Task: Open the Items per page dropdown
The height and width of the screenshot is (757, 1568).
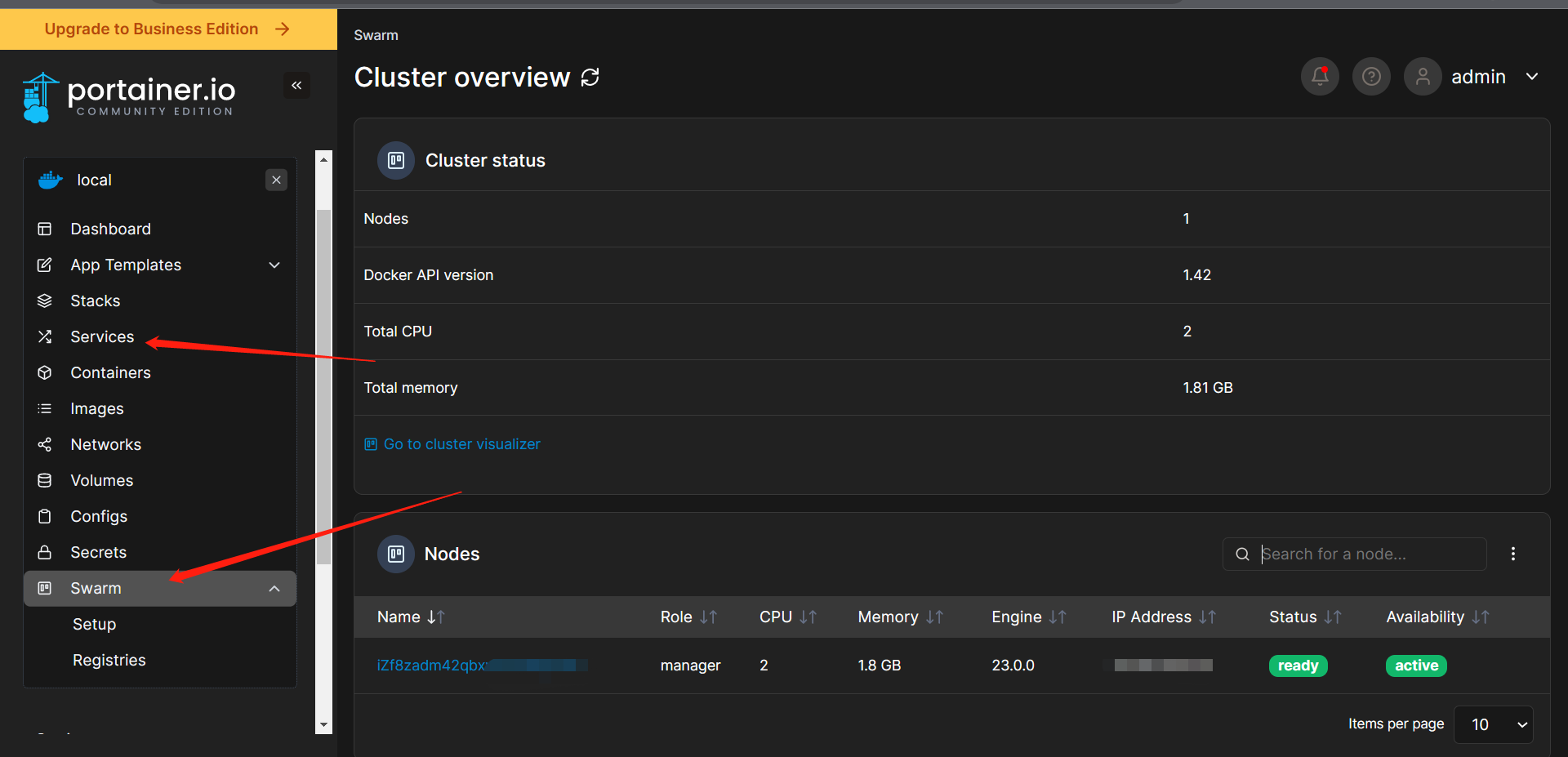Action: click(1494, 724)
